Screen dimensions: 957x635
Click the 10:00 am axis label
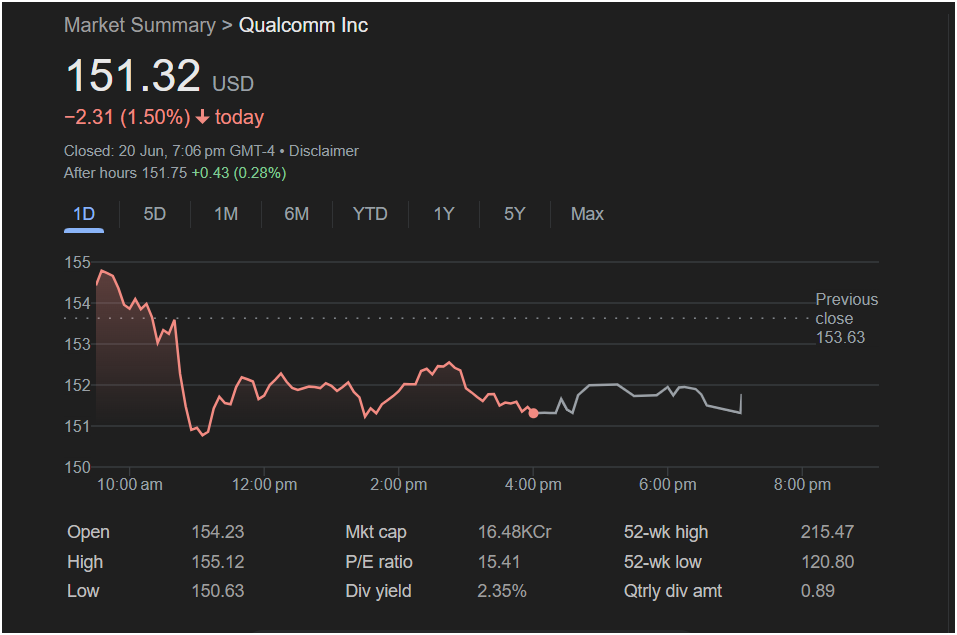(x=130, y=485)
